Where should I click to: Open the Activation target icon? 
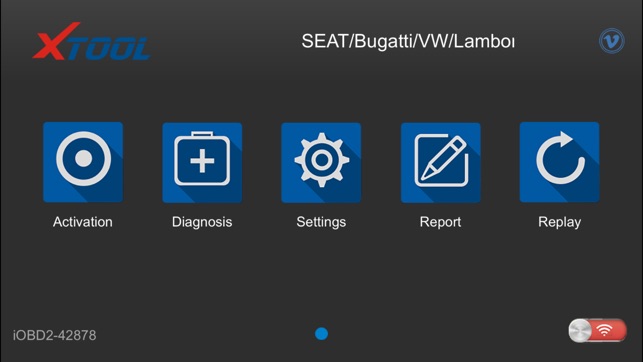pos(83,162)
